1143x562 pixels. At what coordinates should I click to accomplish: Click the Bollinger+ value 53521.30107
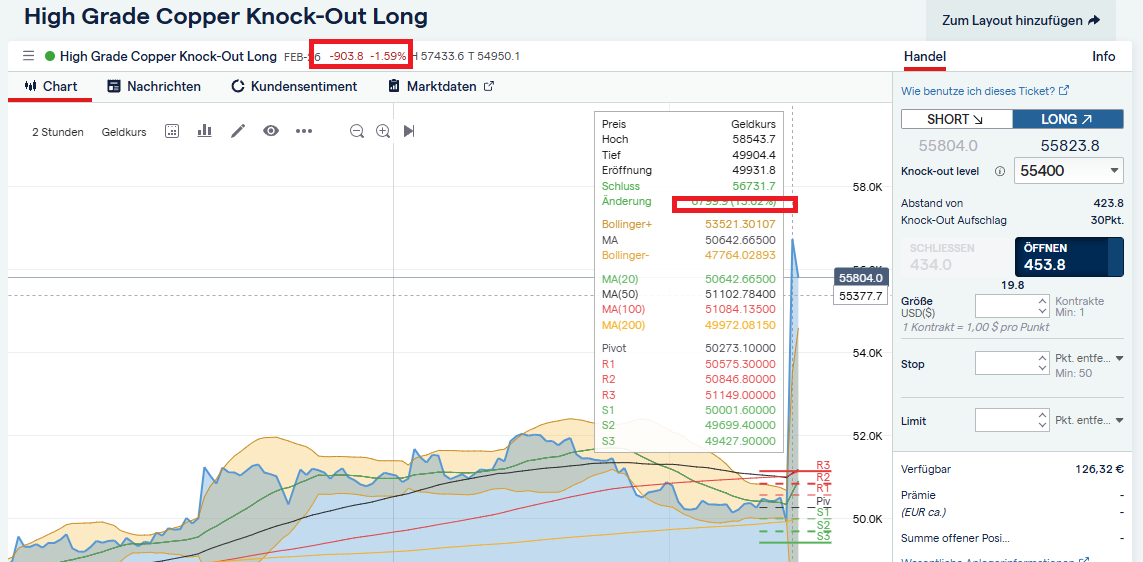click(741, 225)
